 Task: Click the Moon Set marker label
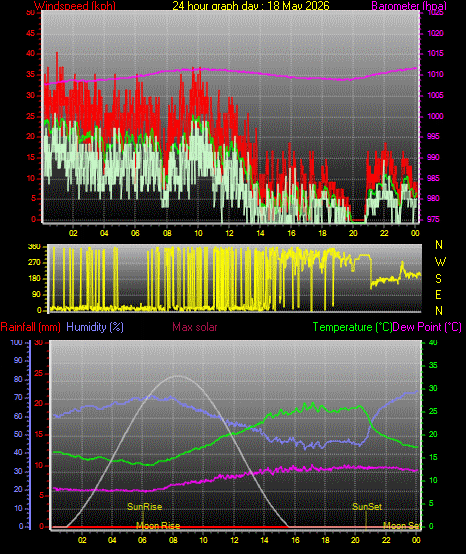402,526
